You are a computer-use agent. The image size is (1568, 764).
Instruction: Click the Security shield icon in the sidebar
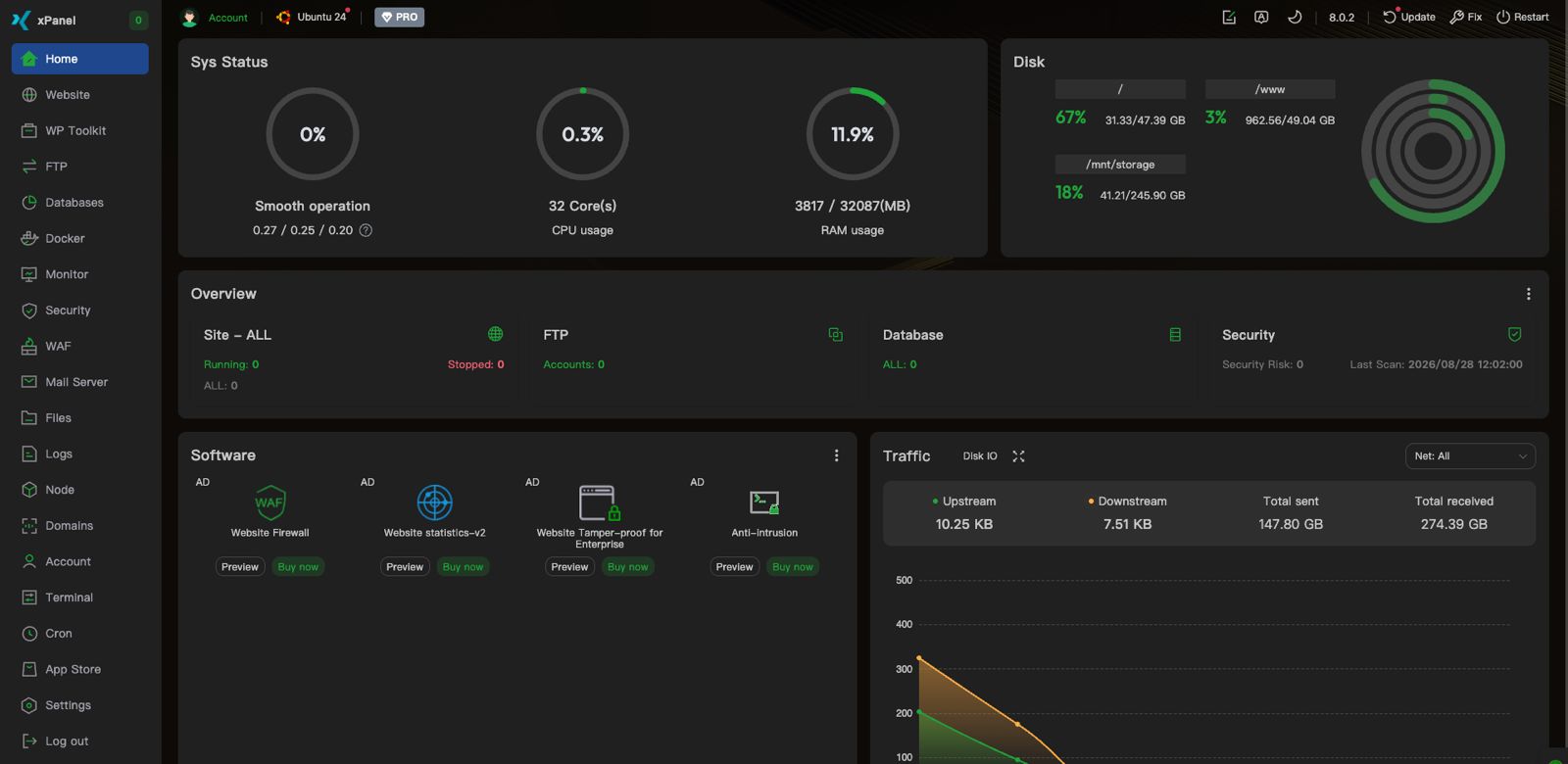[29, 310]
